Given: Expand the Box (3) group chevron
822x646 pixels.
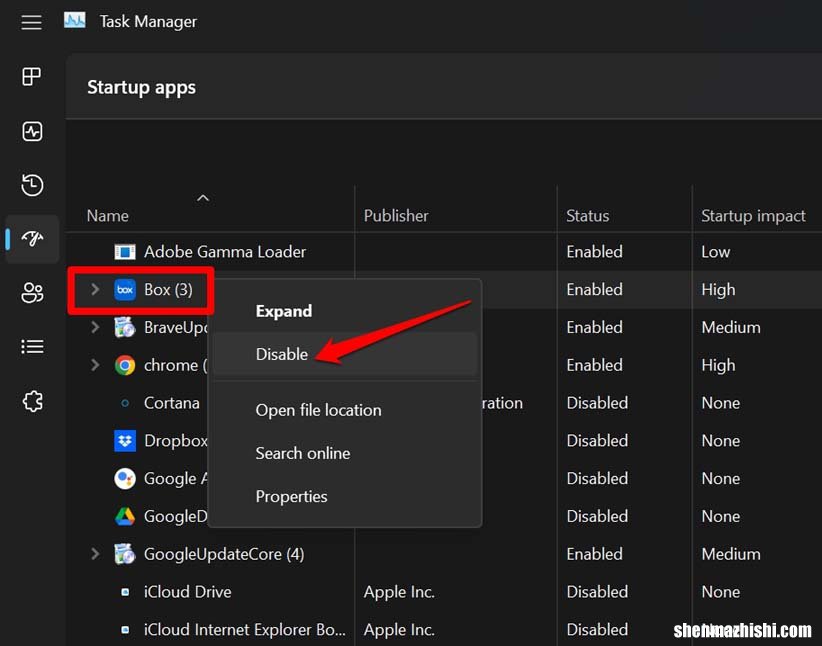Looking at the screenshot, I should click(x=96, y=290).
